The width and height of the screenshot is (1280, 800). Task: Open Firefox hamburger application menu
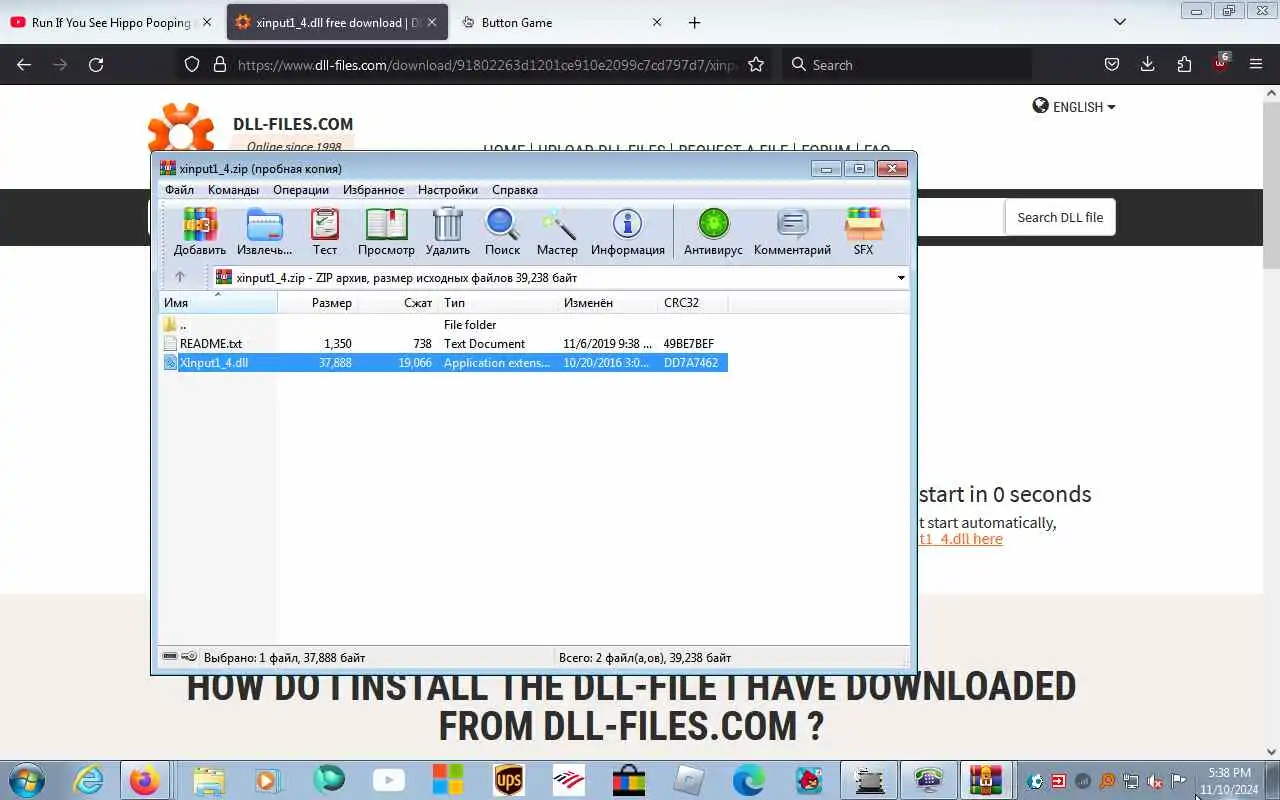(1256, 64)
